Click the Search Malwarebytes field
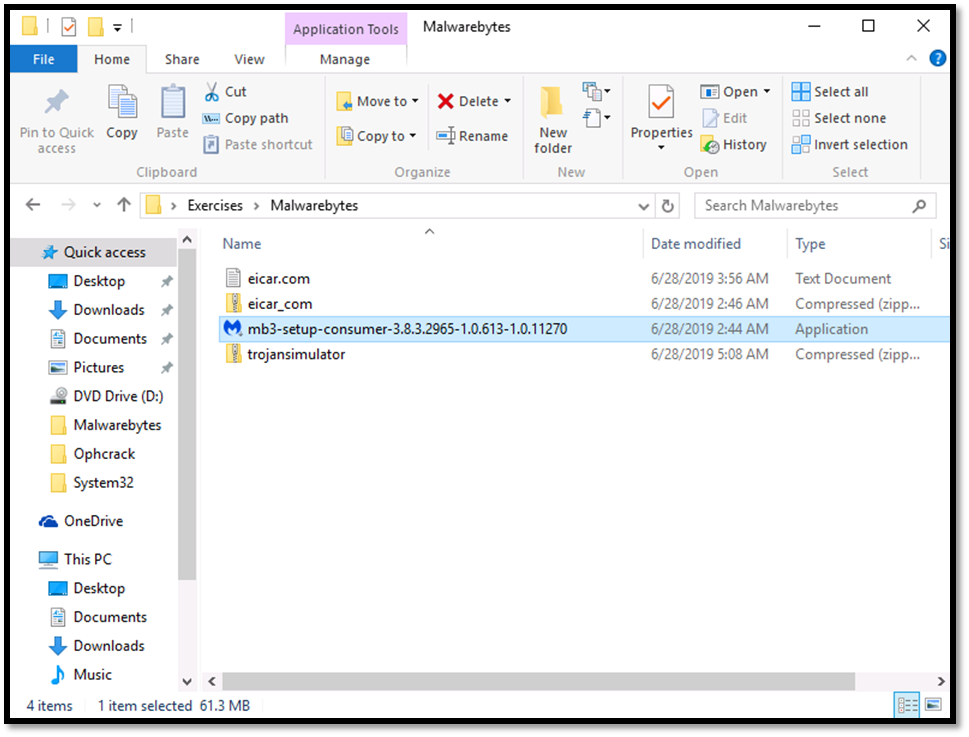This screenshot has height=737, width=969. (x=815, y=206)
